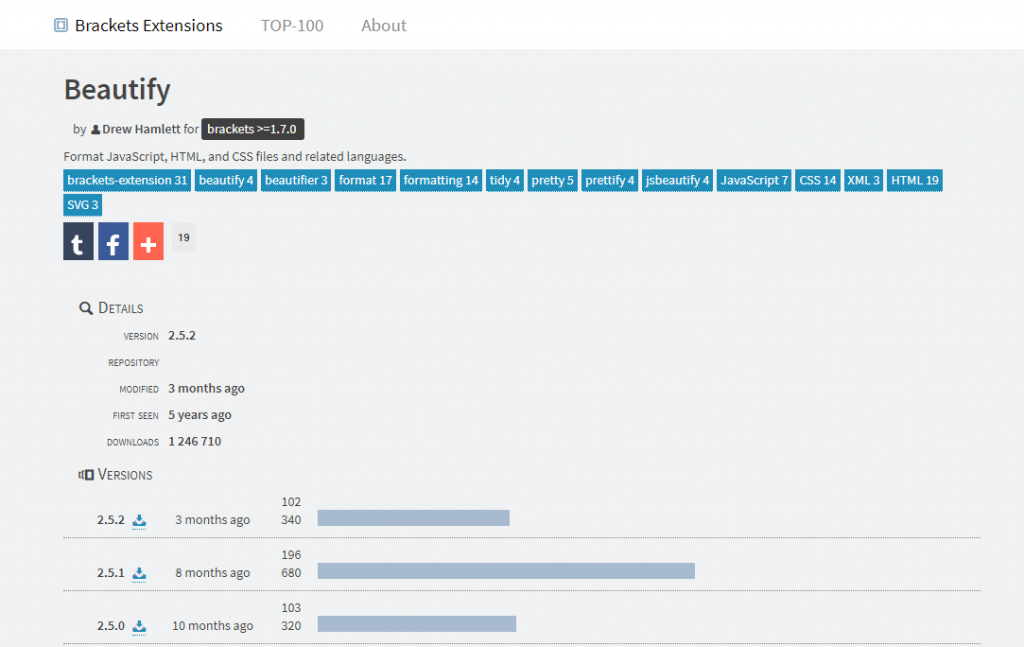Click the brackets >=1.7.0 compatibility badge
The image size is (1024, 647).
coord(253,128)
